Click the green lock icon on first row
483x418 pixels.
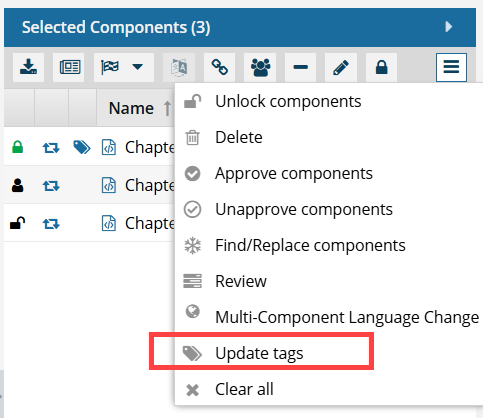click(x=18, y=147)
